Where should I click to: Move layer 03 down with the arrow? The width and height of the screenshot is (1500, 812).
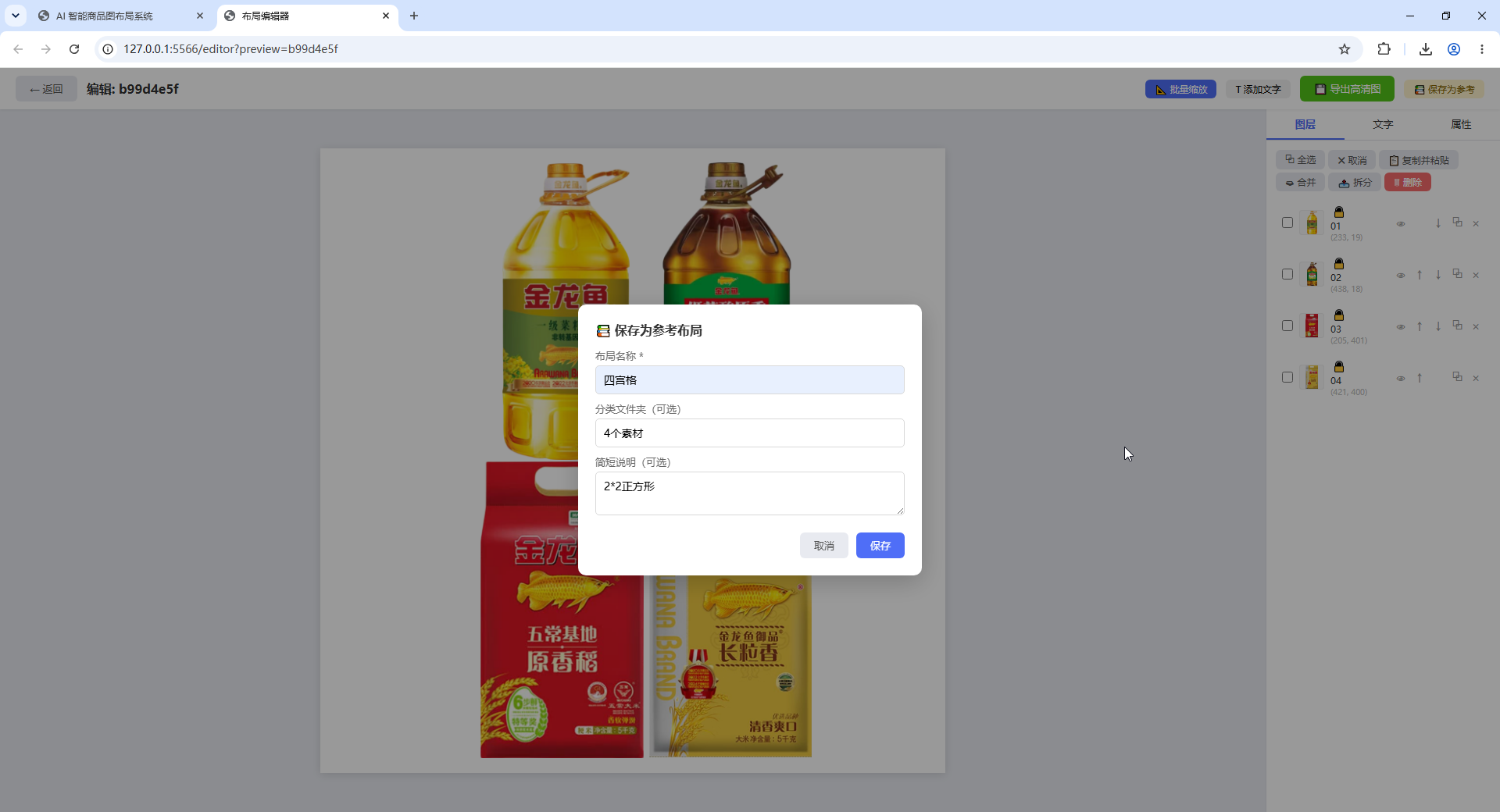pyautogui.click(x=1438, y=326)
